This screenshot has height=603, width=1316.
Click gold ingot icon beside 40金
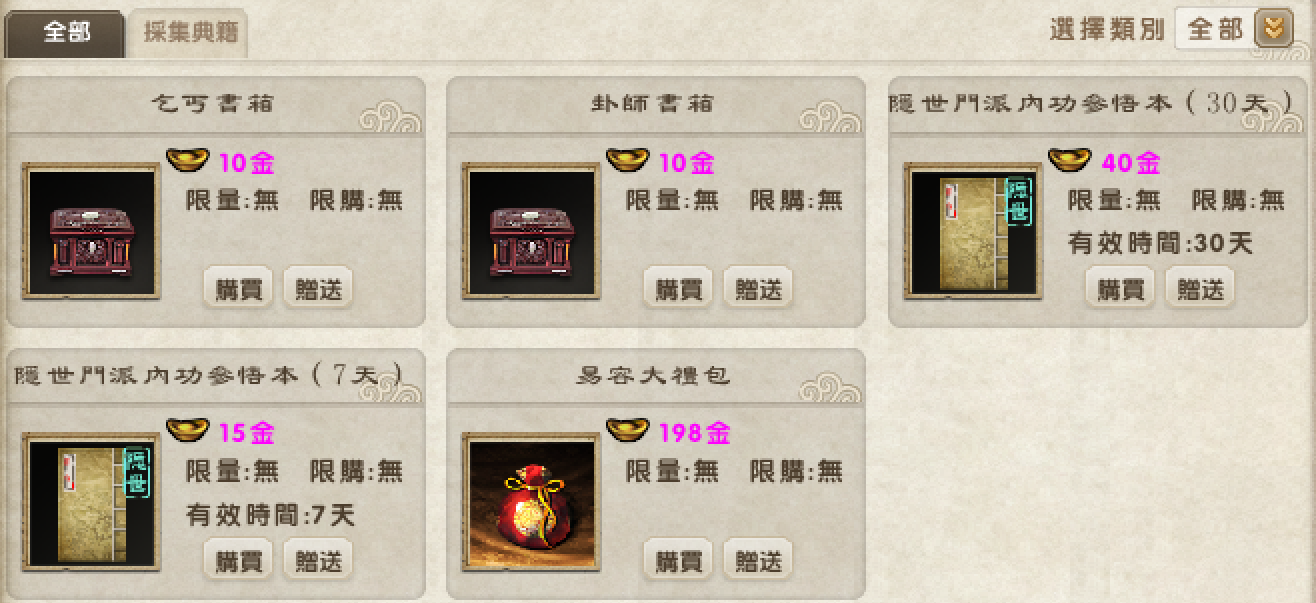1070,160
